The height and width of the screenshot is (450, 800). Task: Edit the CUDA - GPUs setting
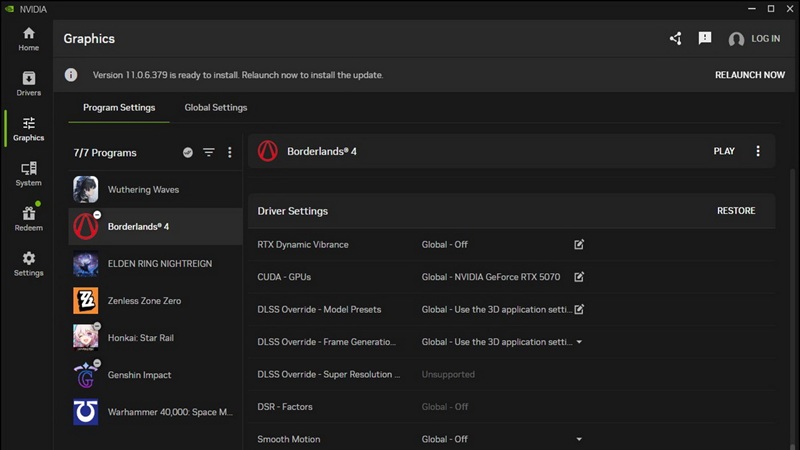(579, 277)
